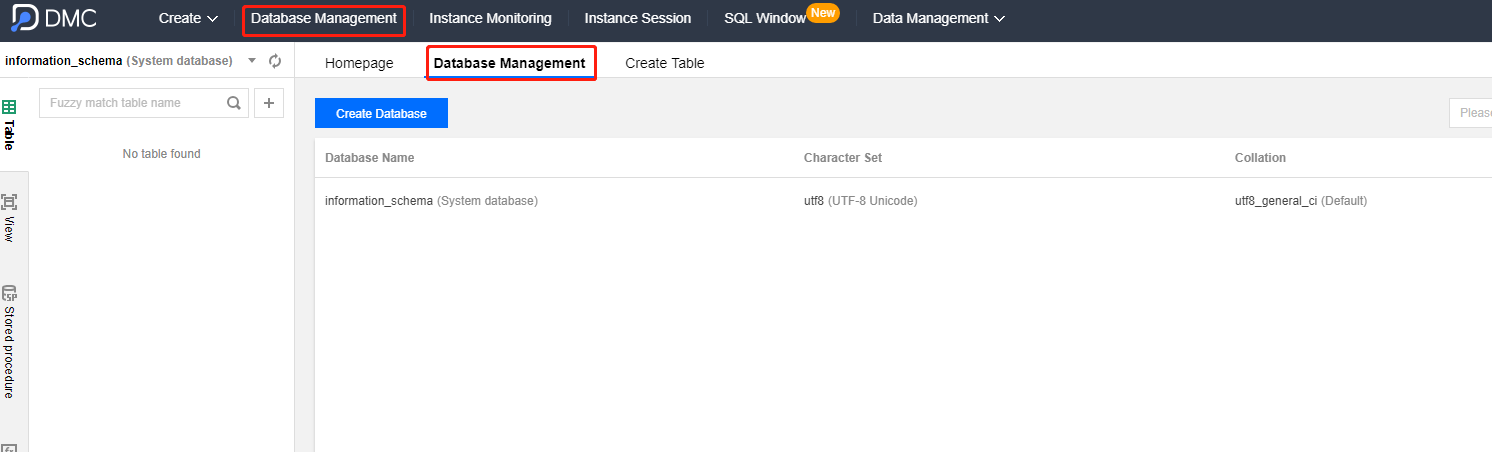Click the DMC logo icon

coord(24,18)
